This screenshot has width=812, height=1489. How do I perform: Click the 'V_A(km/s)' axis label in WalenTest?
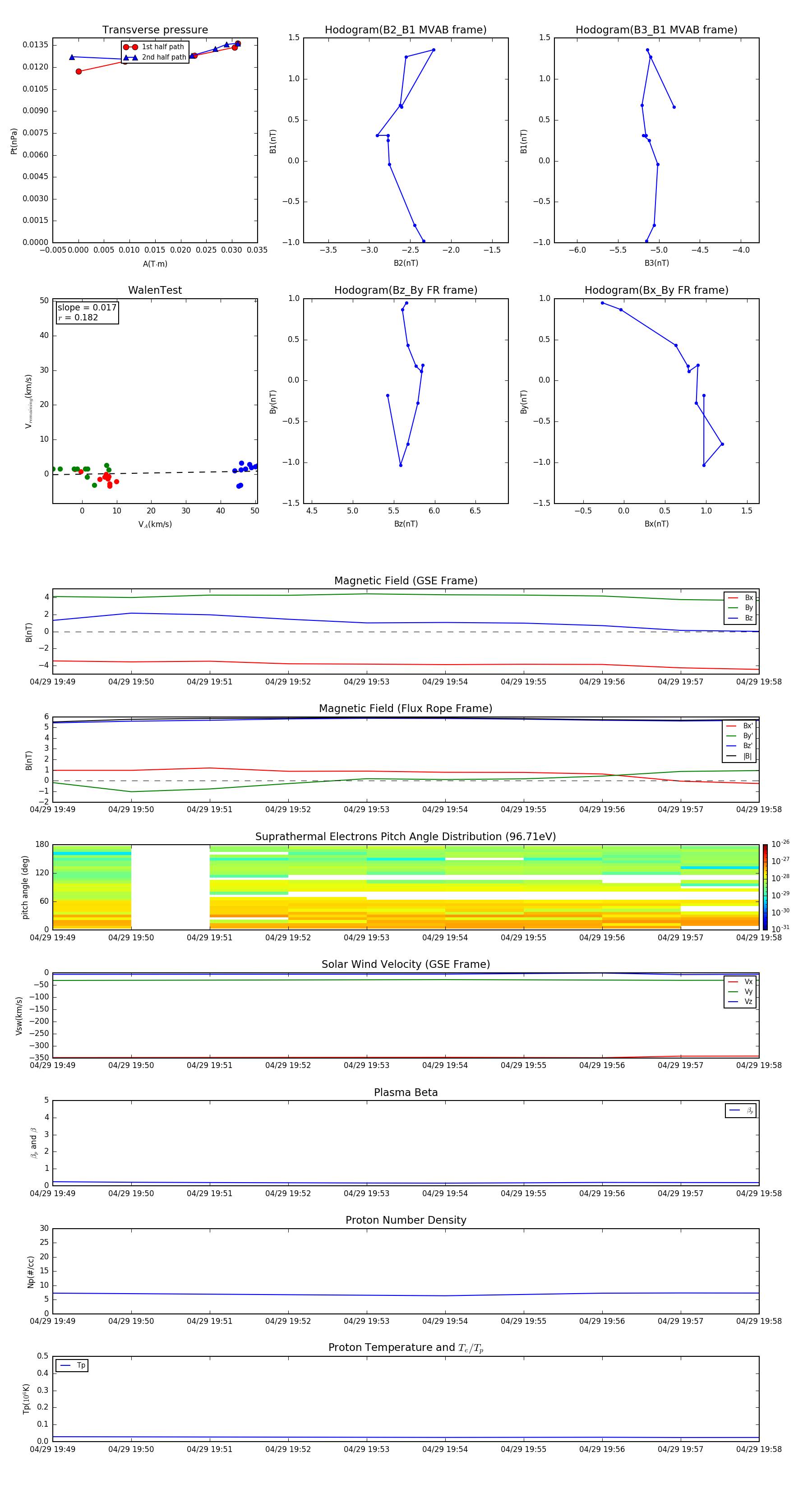pos(155,525)
